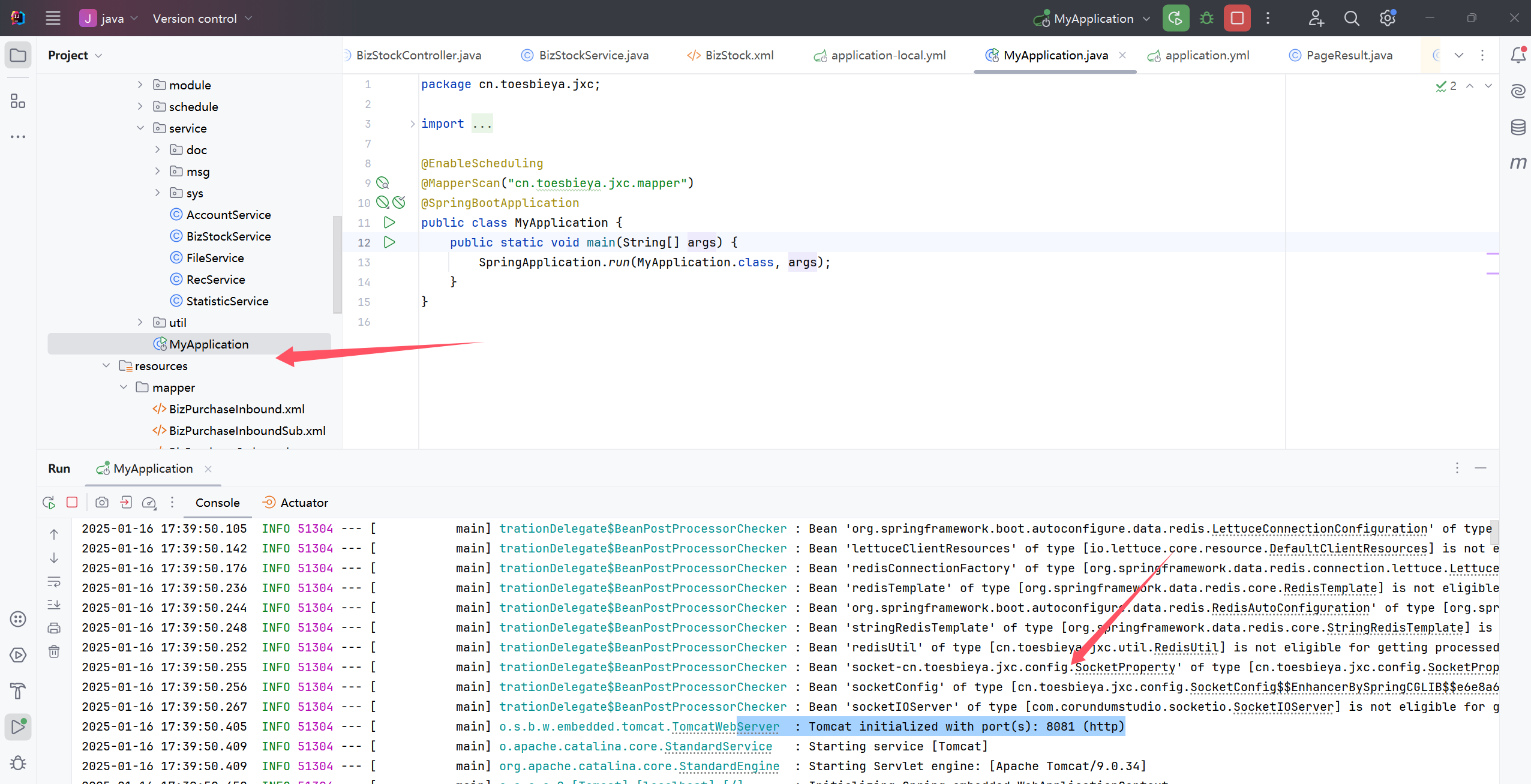Take a thread dump with the camera icon
Viewport: 1531px width, 784px height.
click(101, 503)
